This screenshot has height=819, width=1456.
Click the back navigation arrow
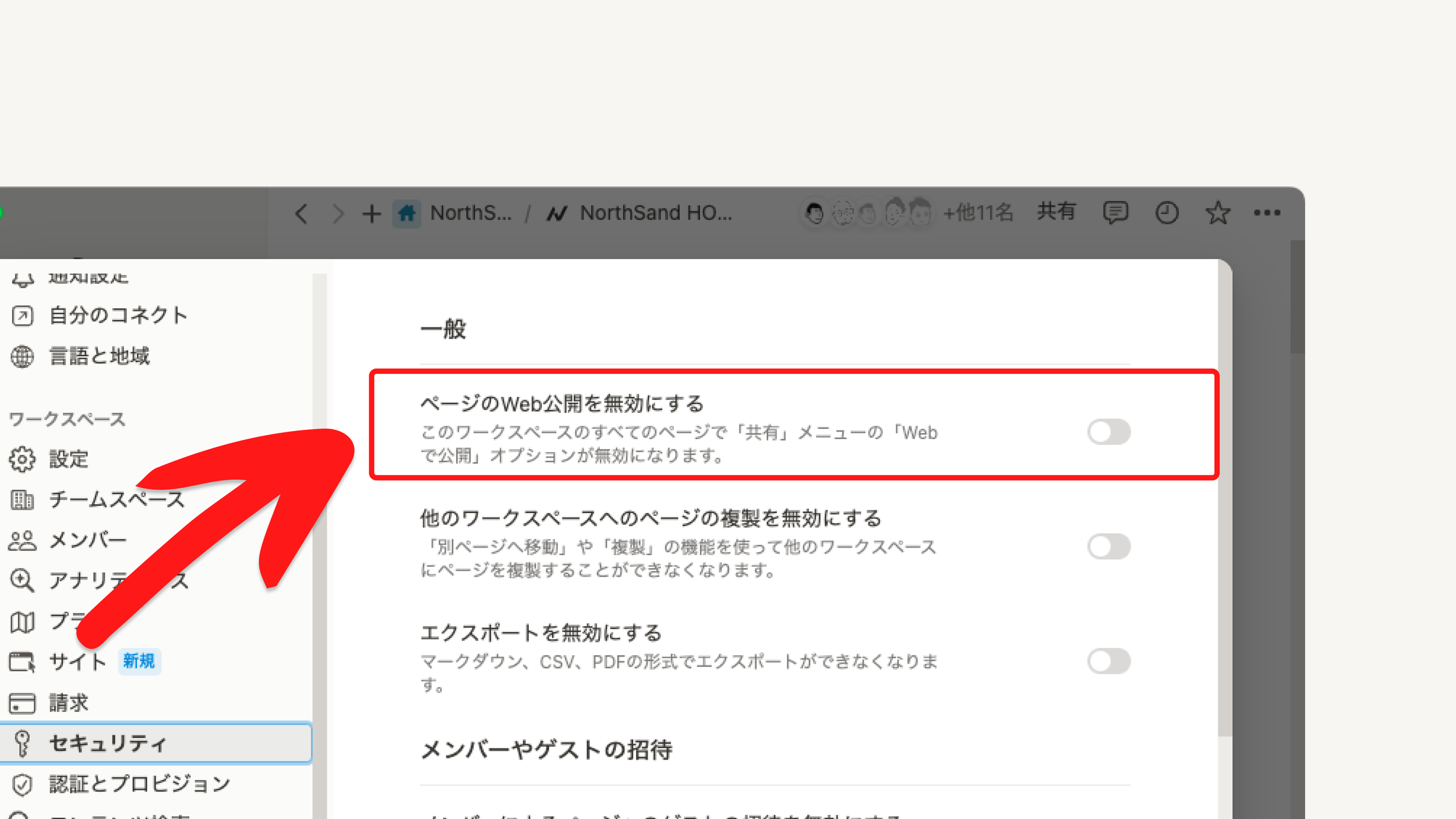pyautogui.click(x=301, y=214)
